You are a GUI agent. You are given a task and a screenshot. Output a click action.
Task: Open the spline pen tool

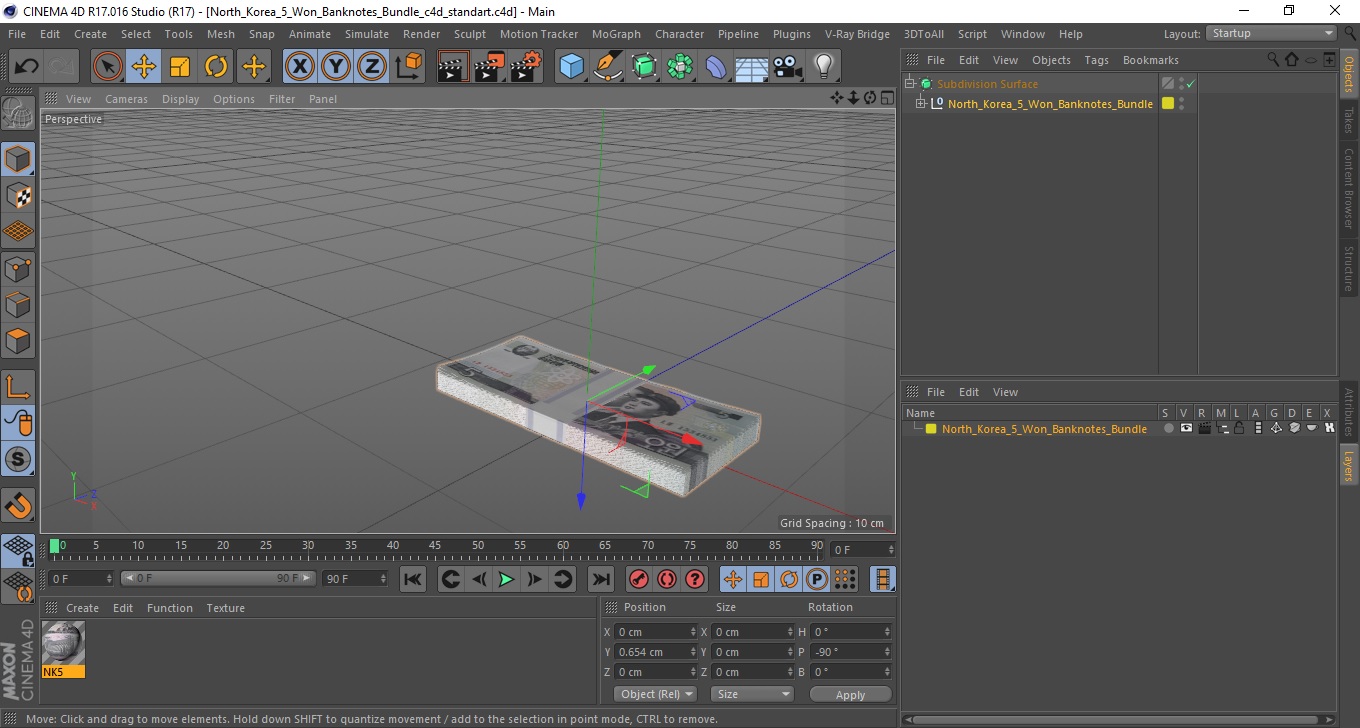[607, 67]
